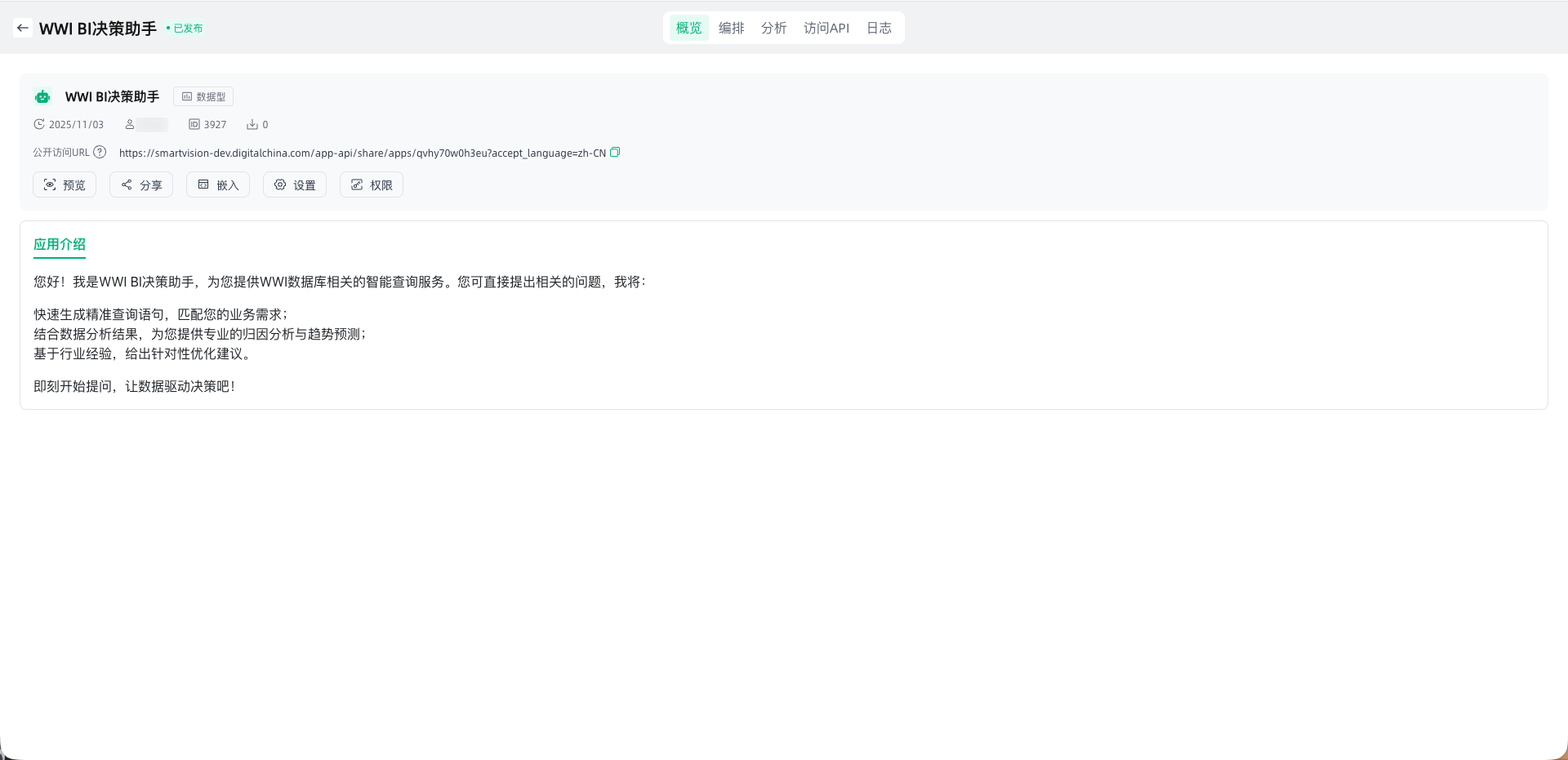Screen dimensions: 1568x760
Task: Click the 分享 share button
Action: [x=141, y=185]
